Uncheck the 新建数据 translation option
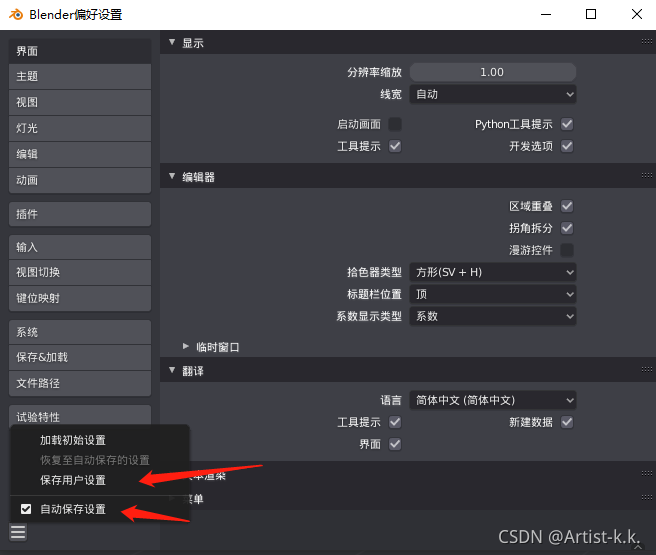 click(x=567, y=422)
